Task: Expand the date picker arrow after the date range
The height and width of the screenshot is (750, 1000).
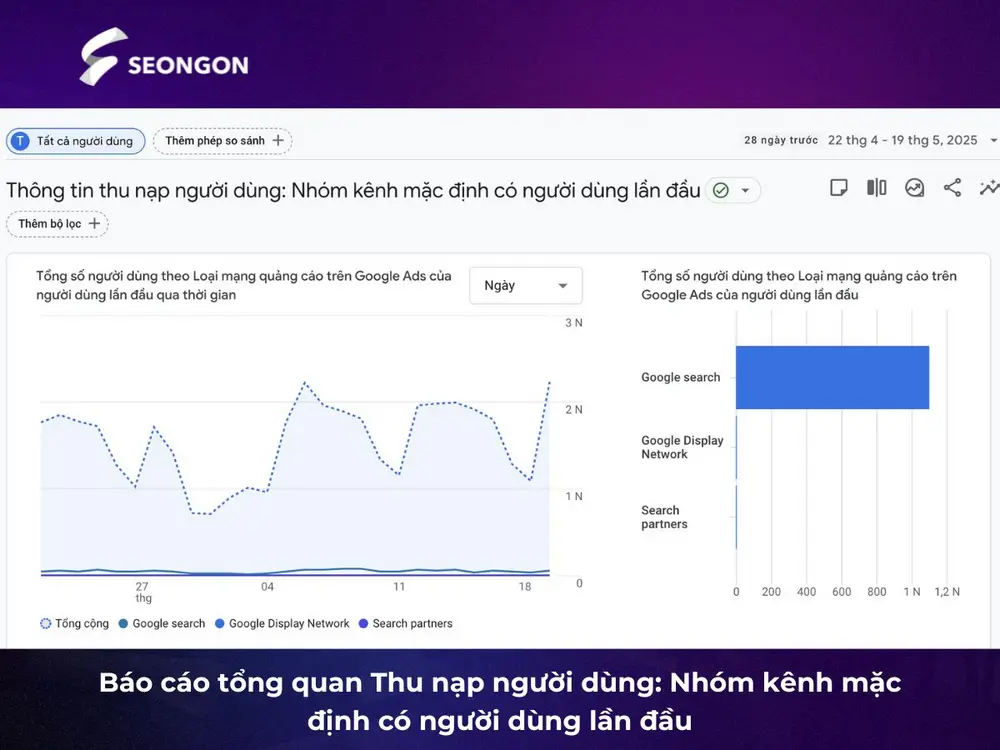Action: click(x=994, y=140)
